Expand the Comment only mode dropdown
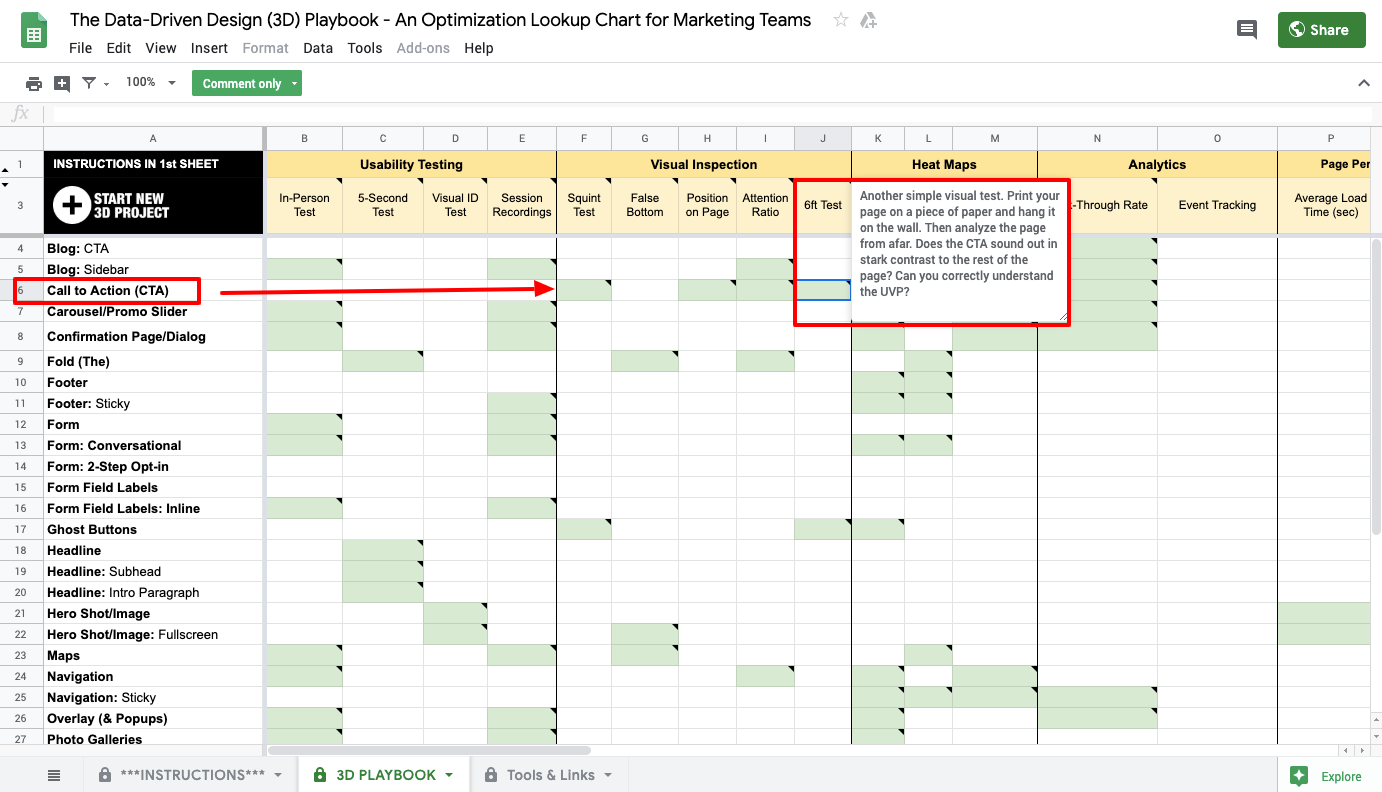1382x792 pixels. (294, 84)
